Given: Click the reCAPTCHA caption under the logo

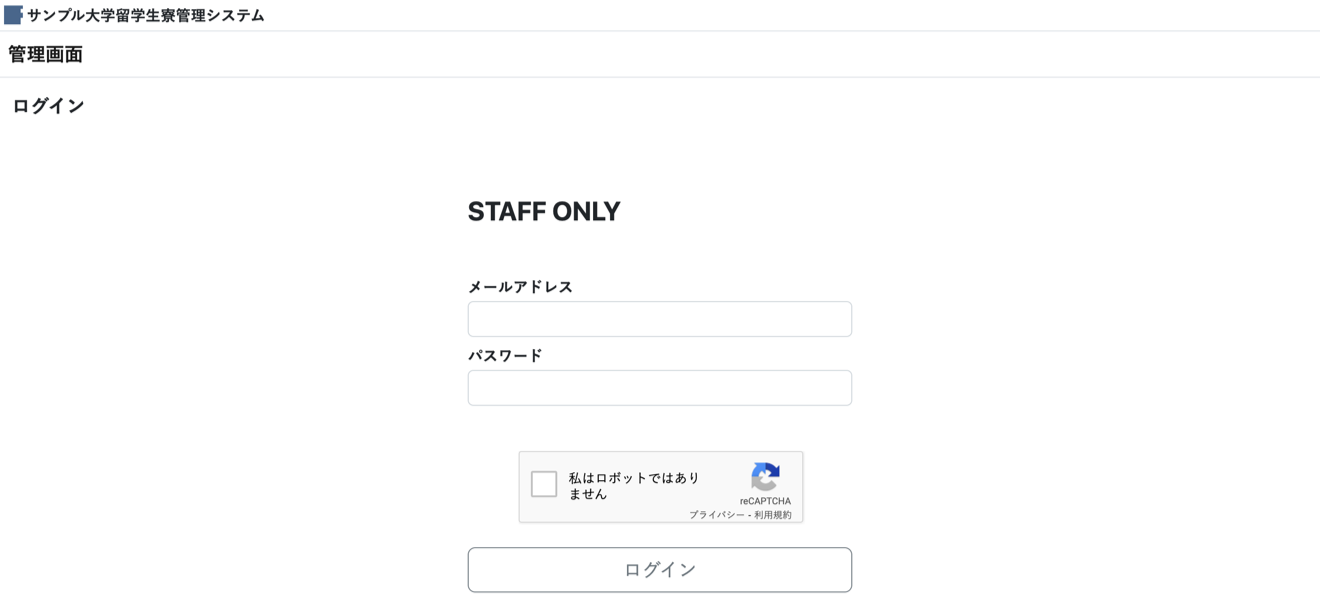Looking at the screenshot, I should tap(765, 501).
